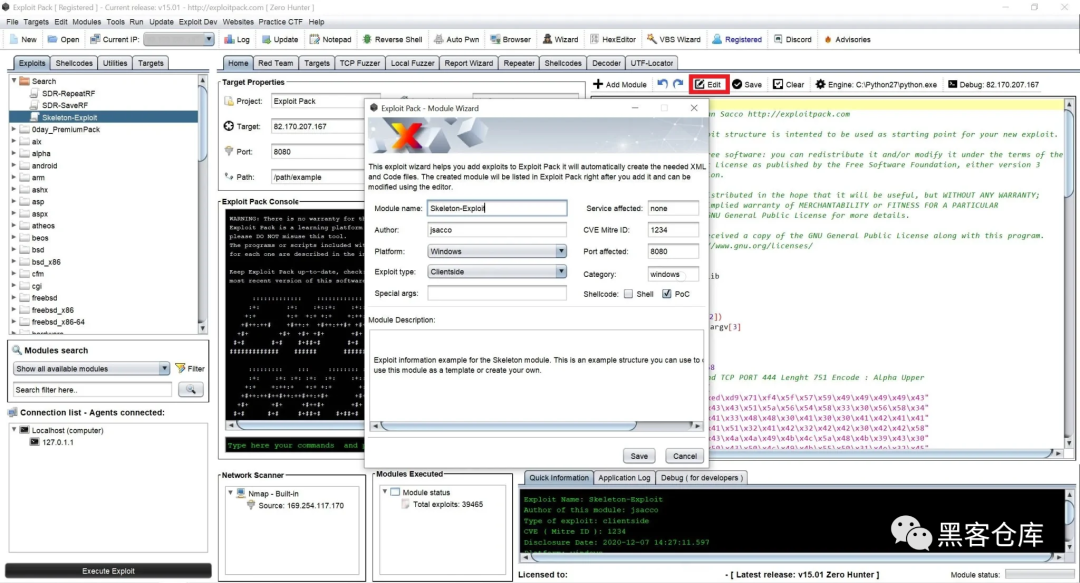1080x583 pixels.
Task: Click Save in Module Wizard dialog
Action: click(x=638, y=456)
